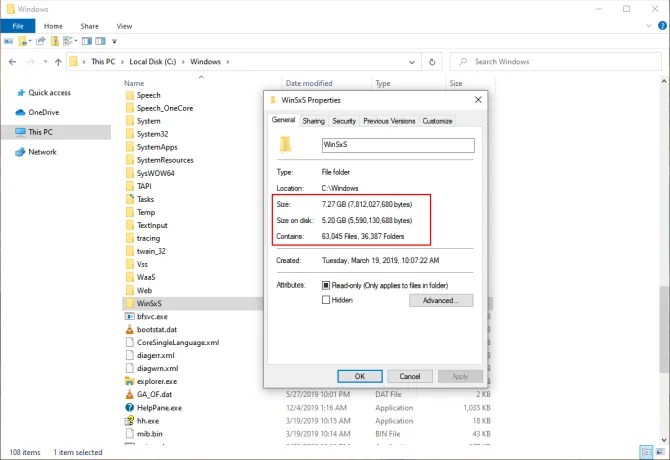Click the Rename icon in quick access toolbar
Viewport: 670px width, 460px height.
pos(9,41)
